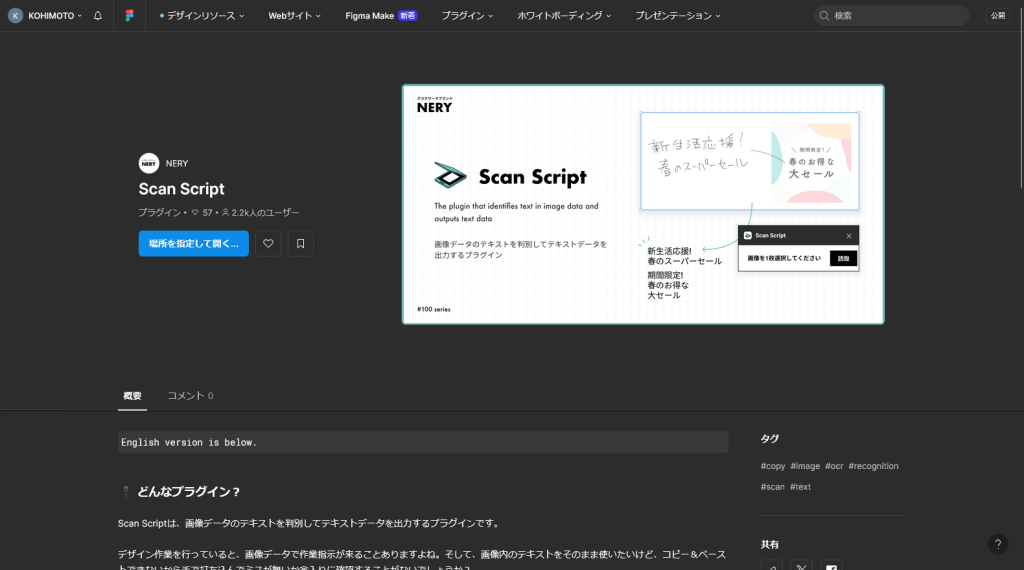
Task: Share via X (Twitter) icon
Action: pyautogui.click(x=801, y=566)
